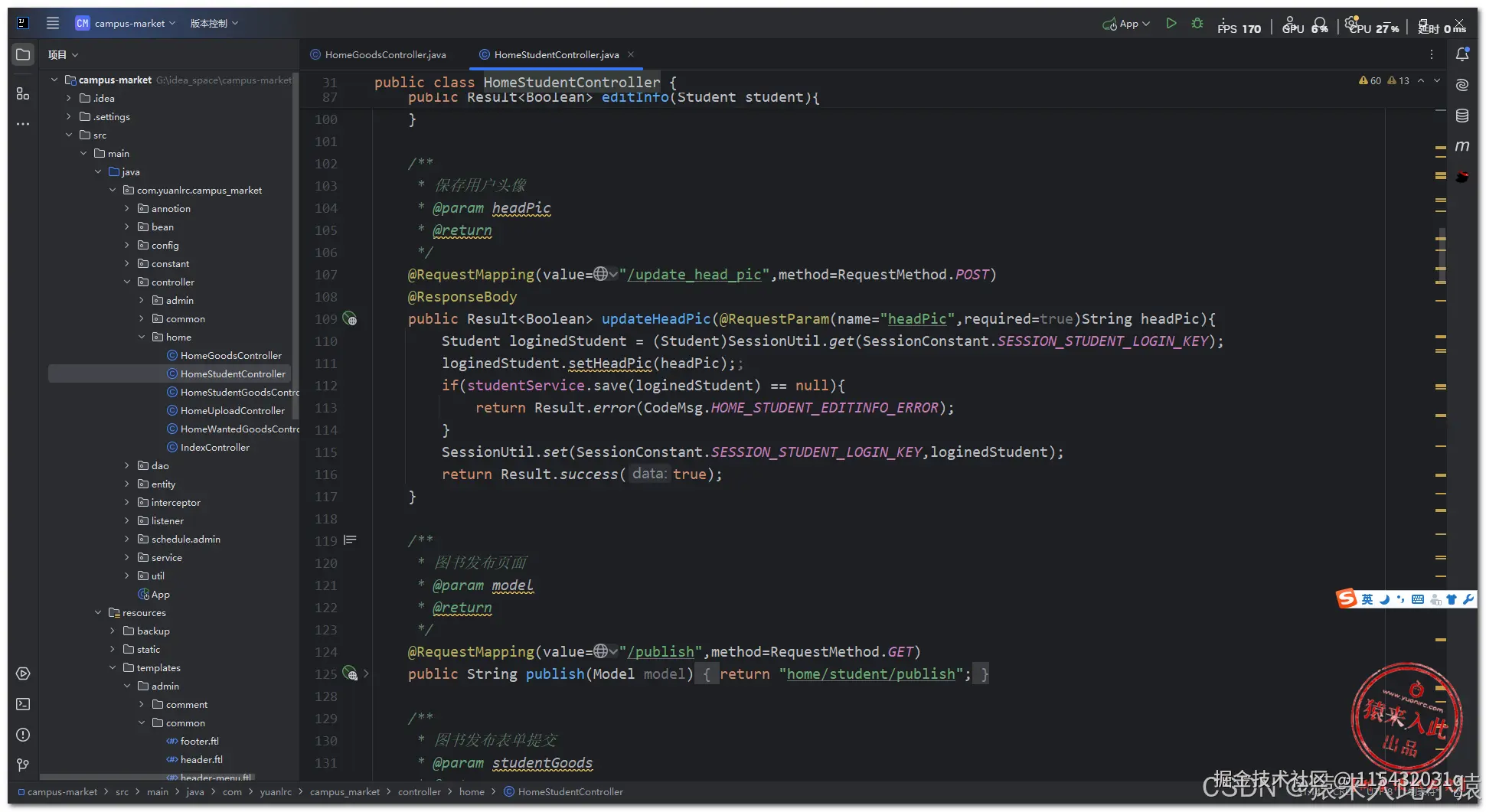Open the Maven tool window

coord(1462,146)
